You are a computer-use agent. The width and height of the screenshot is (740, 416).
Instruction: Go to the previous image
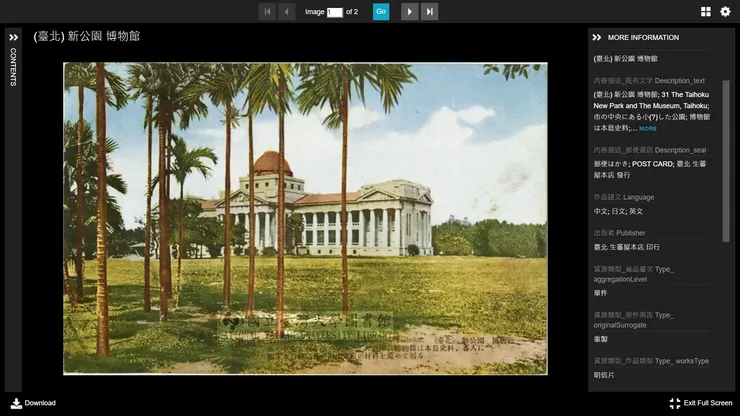coord(286,12)
